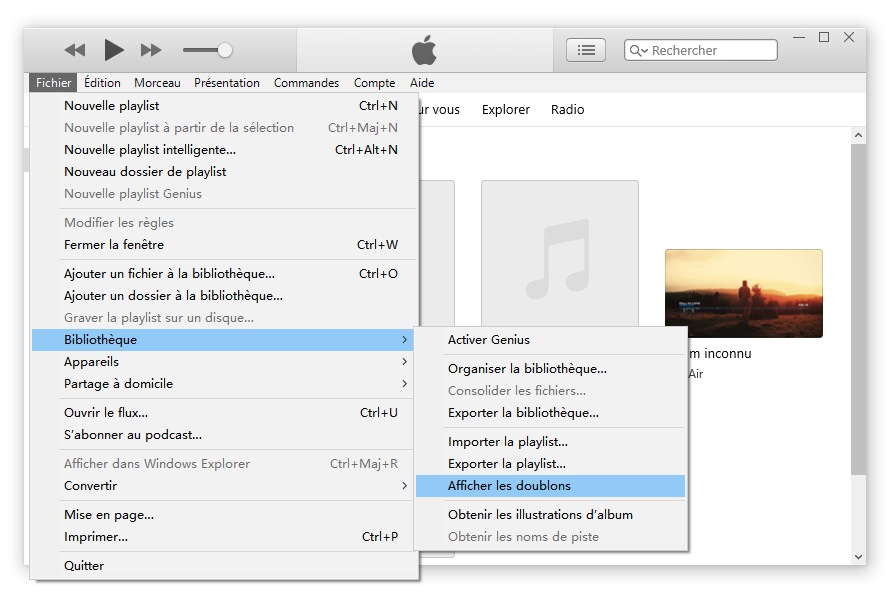
Task: Expand the Appareils submenu
Action: point(223,362)
